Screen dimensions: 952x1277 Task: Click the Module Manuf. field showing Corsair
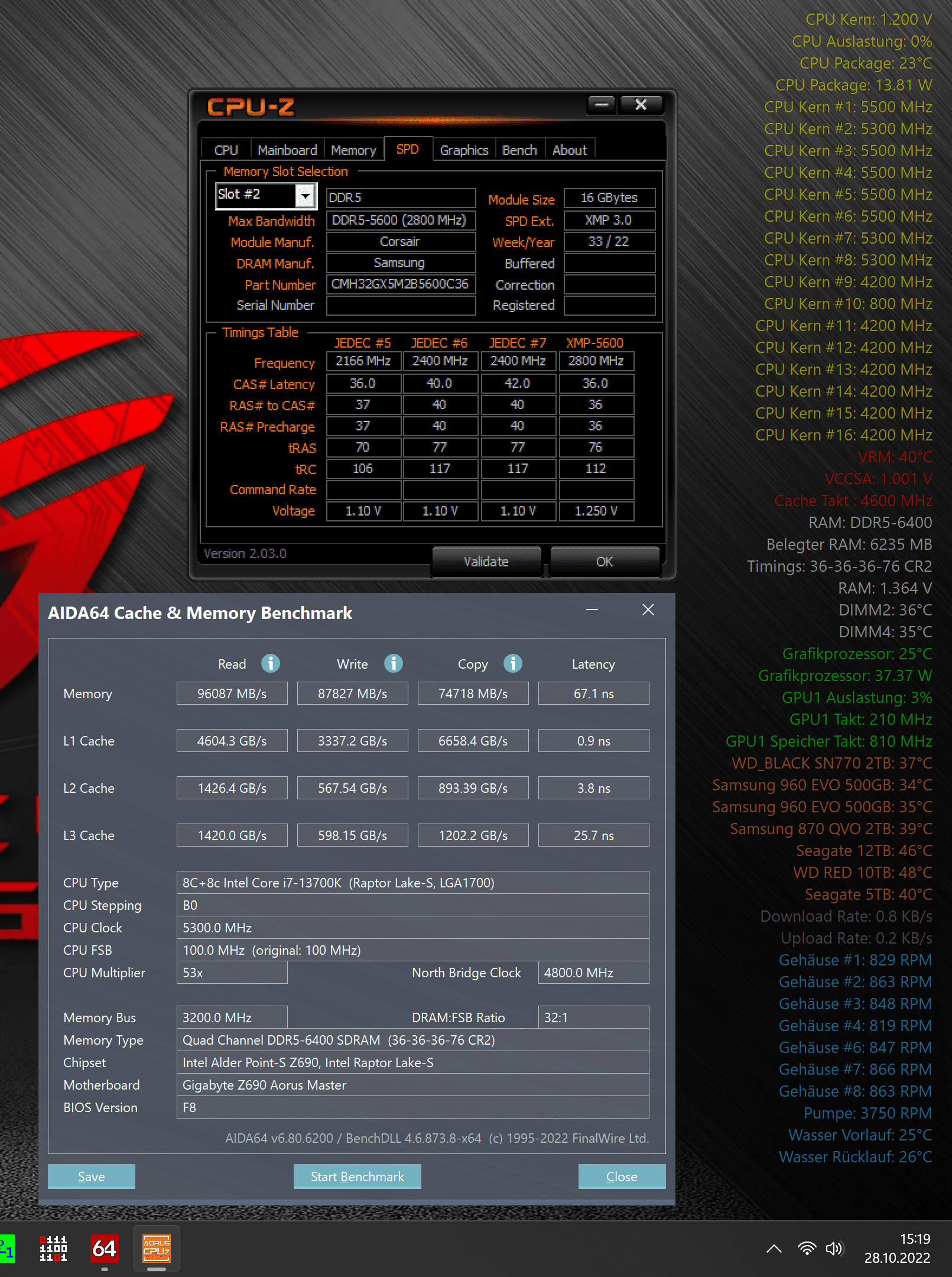coord(401,242)
